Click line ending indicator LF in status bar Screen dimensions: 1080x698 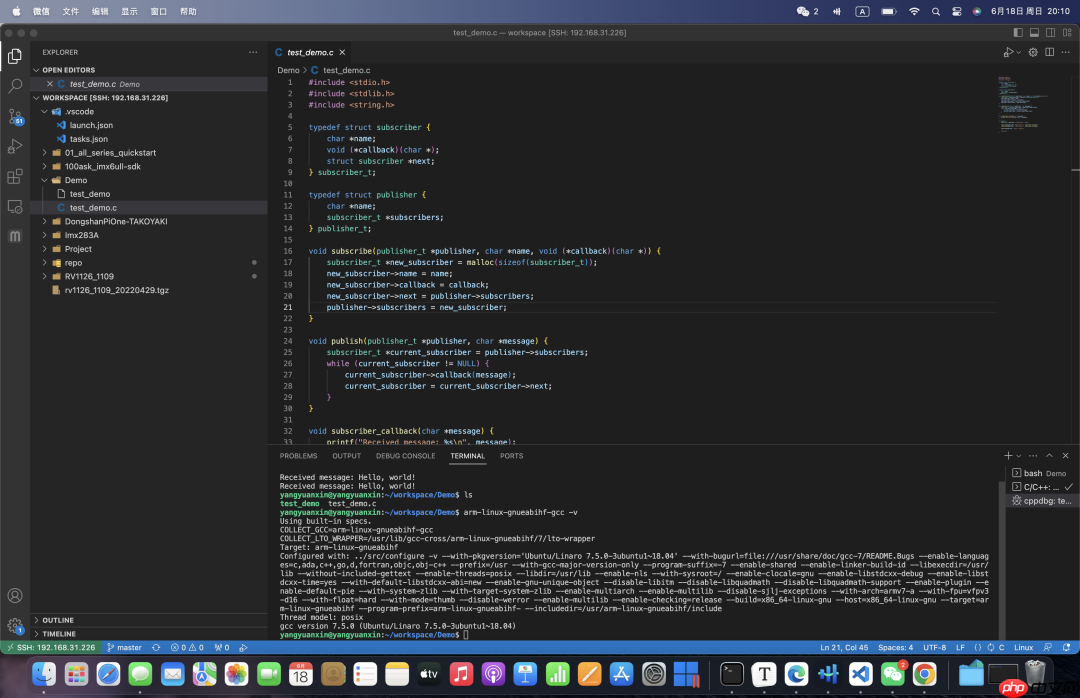click(960, 647)
